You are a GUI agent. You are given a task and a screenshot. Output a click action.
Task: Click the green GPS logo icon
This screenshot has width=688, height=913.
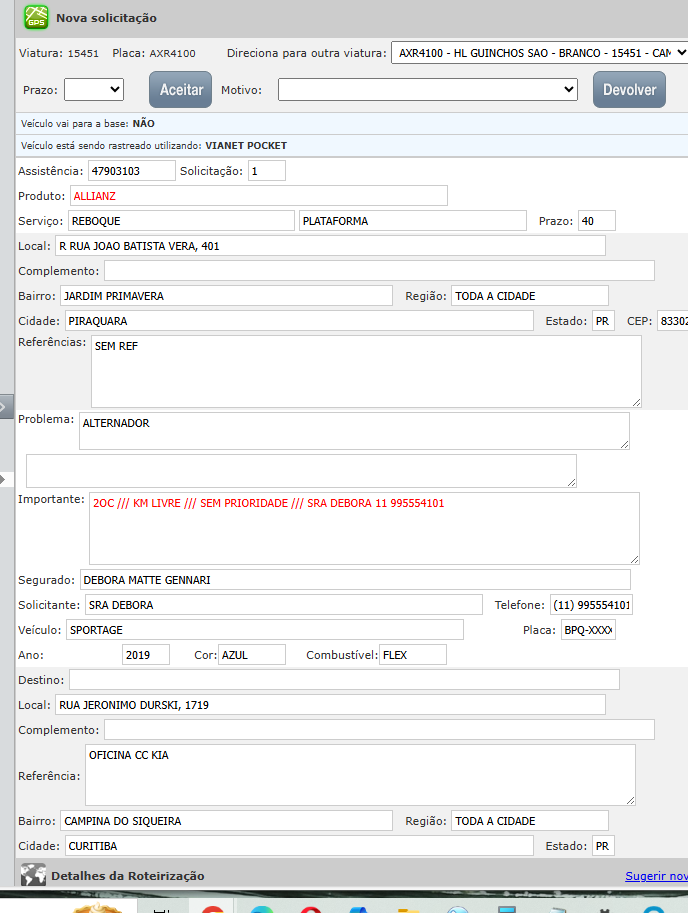pyautogui.click(x=36, y=18)
